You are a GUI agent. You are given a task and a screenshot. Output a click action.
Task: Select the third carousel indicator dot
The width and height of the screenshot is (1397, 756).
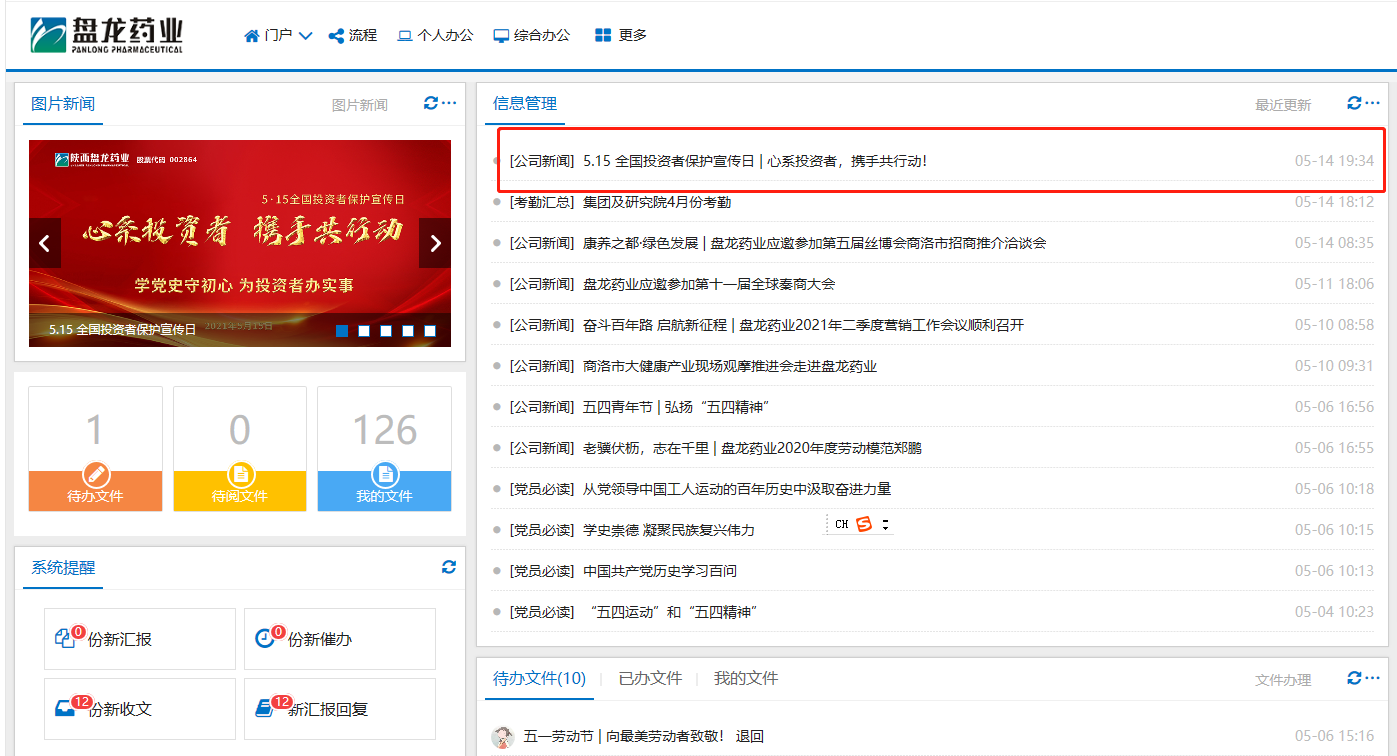[386, 331]
